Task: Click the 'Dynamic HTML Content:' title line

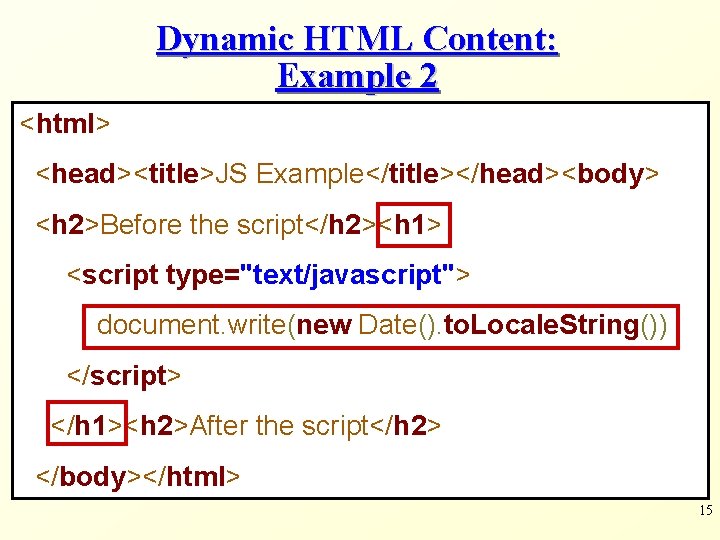Action: 357,40
